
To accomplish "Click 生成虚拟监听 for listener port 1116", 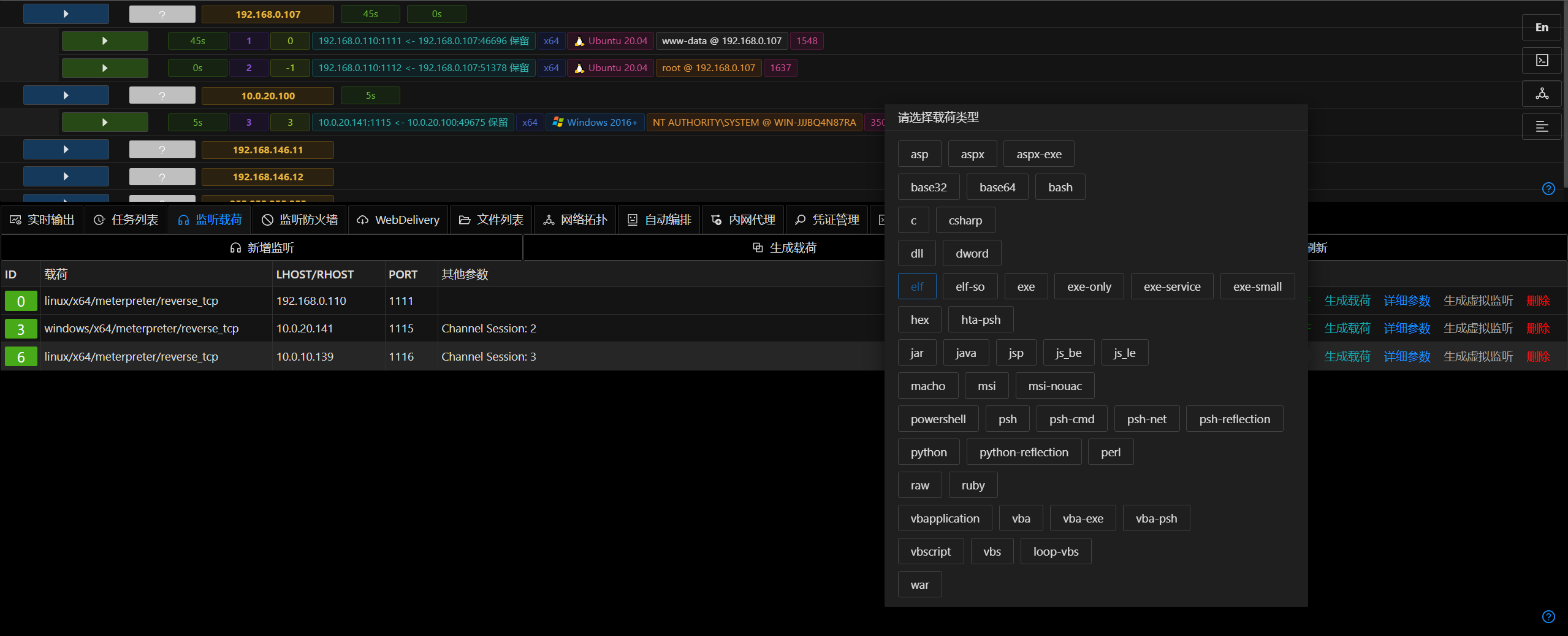I will click(1478, 356).
